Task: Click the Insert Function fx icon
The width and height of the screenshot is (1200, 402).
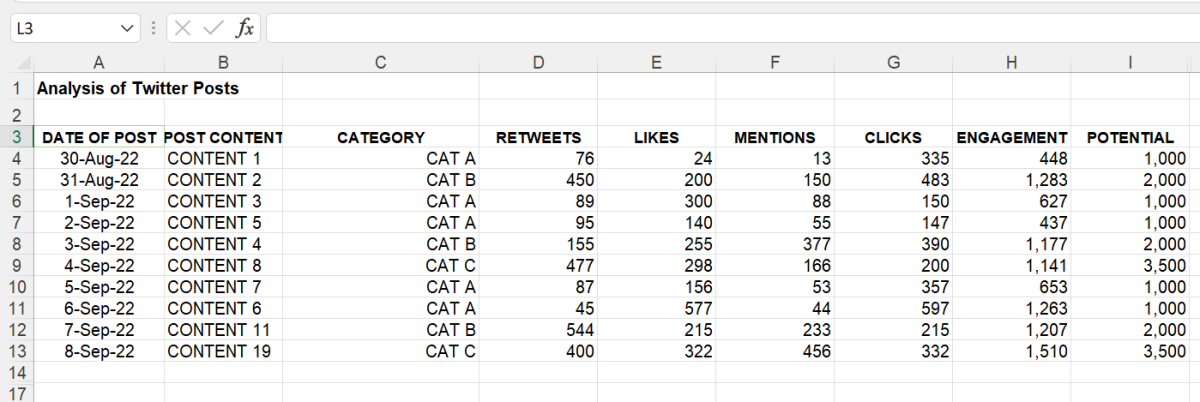Action: click(244, 29)
